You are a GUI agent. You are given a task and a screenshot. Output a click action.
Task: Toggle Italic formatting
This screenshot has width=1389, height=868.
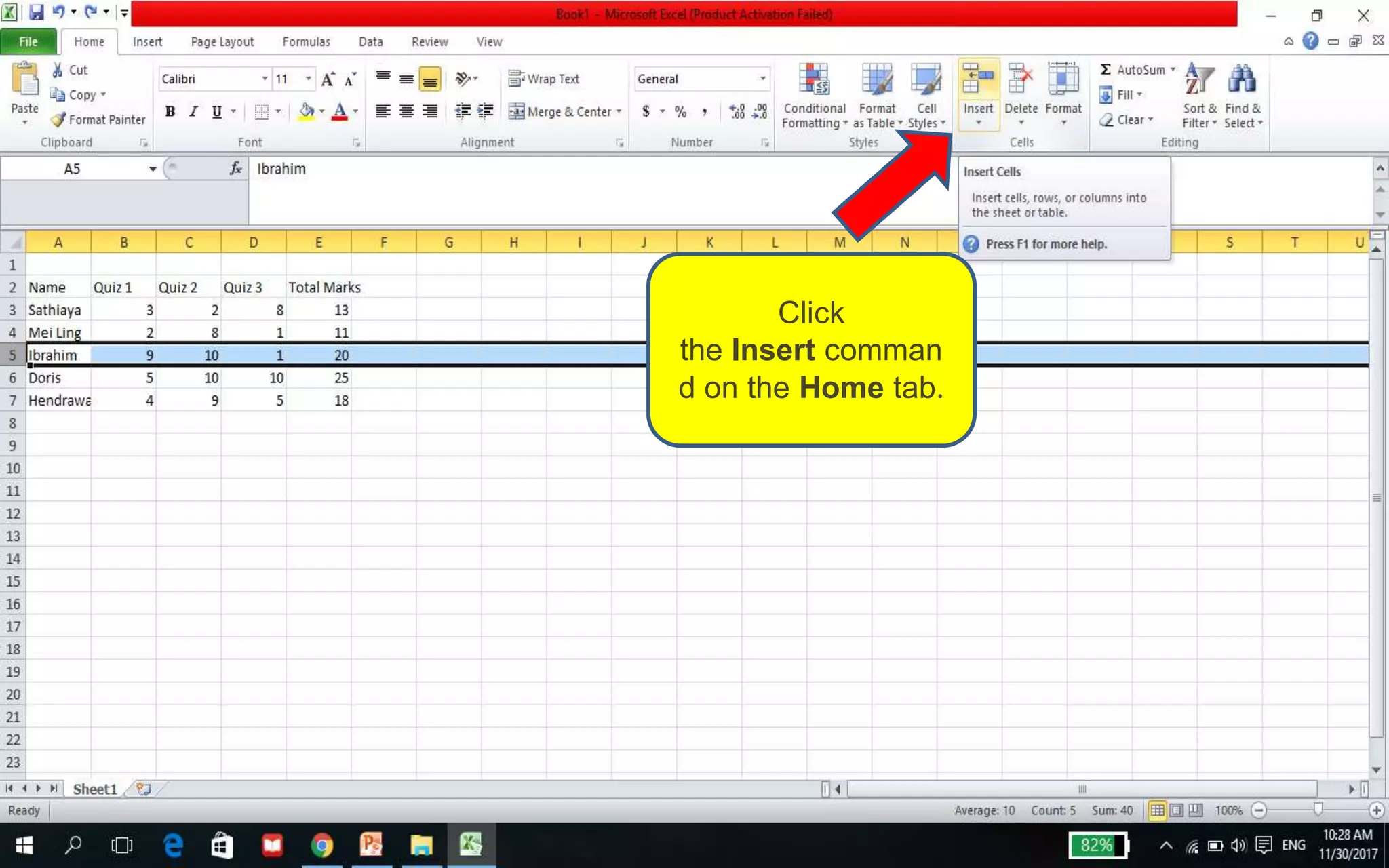(193, 111)
